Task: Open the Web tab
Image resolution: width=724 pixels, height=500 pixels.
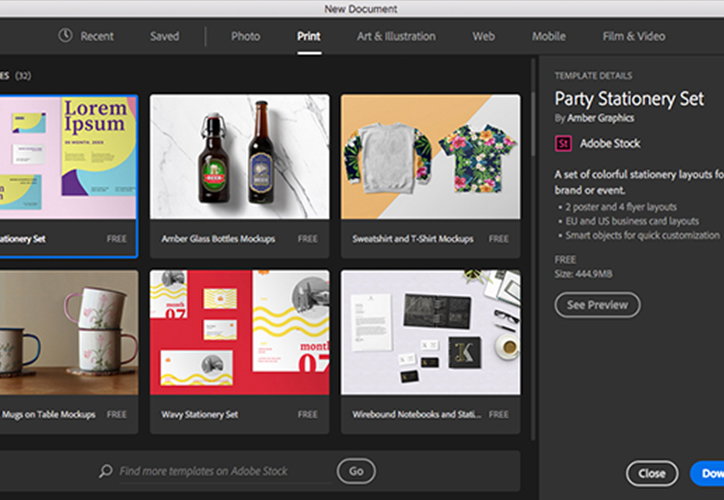Action: click(483, 36)
